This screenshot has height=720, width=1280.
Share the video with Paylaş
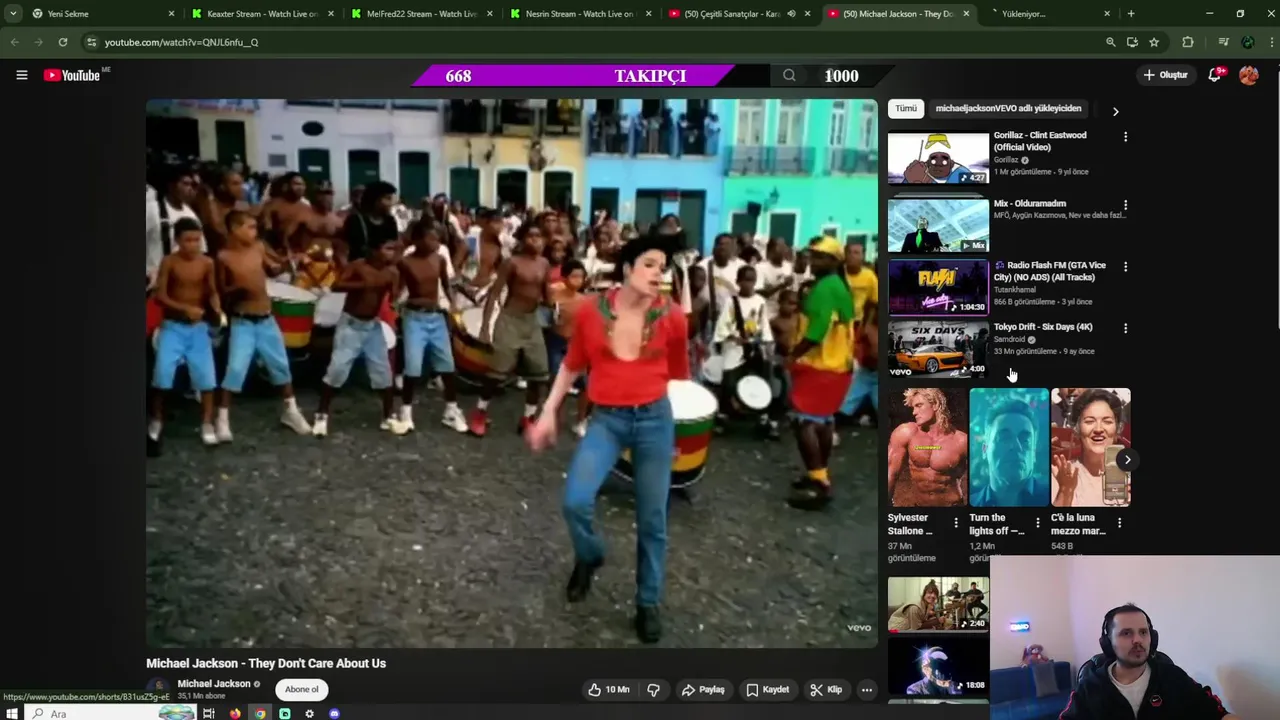coord(703,689)
